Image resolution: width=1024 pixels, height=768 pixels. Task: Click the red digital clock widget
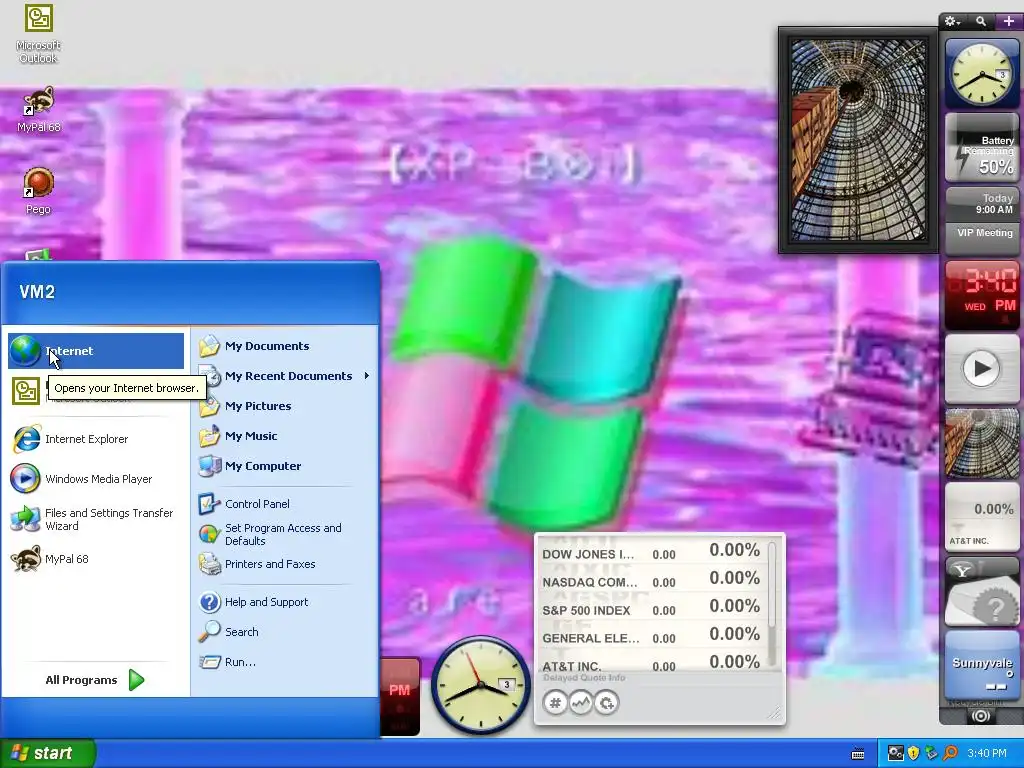pos(982,295)
